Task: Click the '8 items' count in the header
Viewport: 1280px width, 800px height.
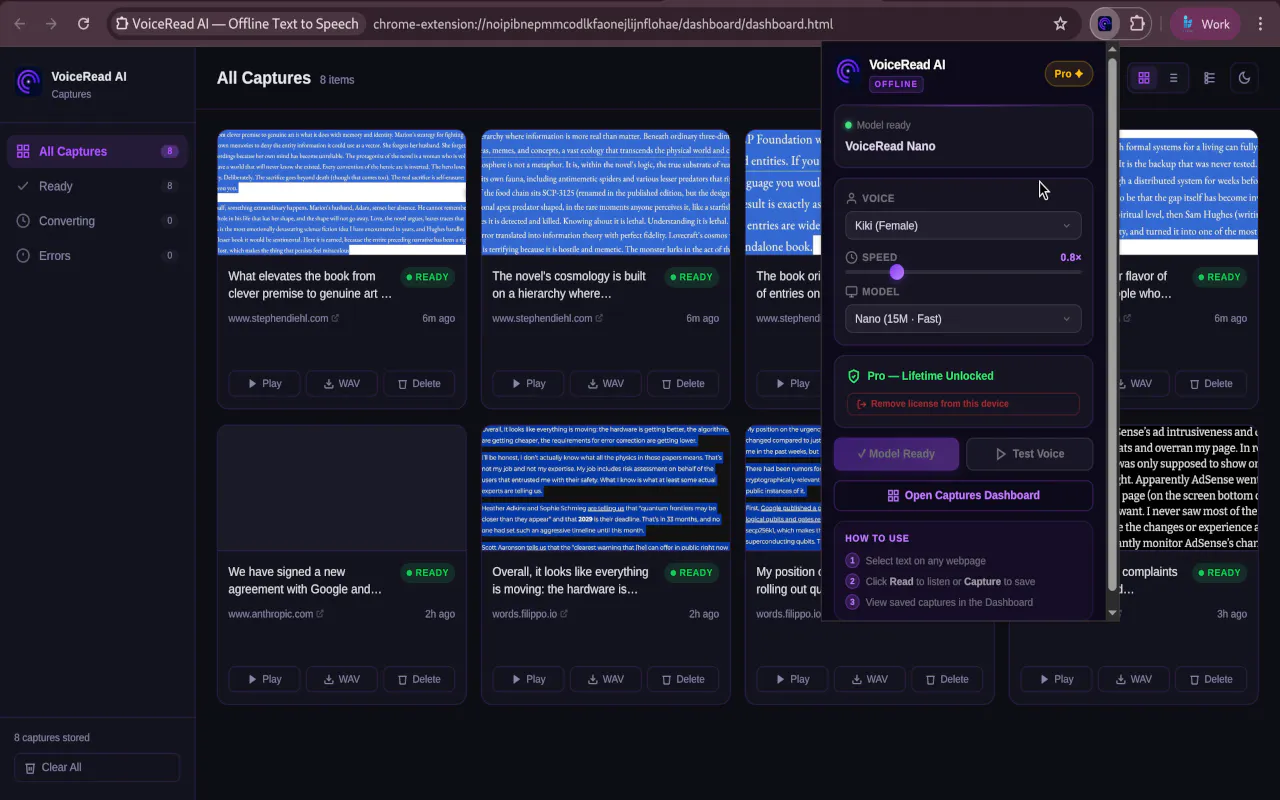Action: click(x=337, y=80)
